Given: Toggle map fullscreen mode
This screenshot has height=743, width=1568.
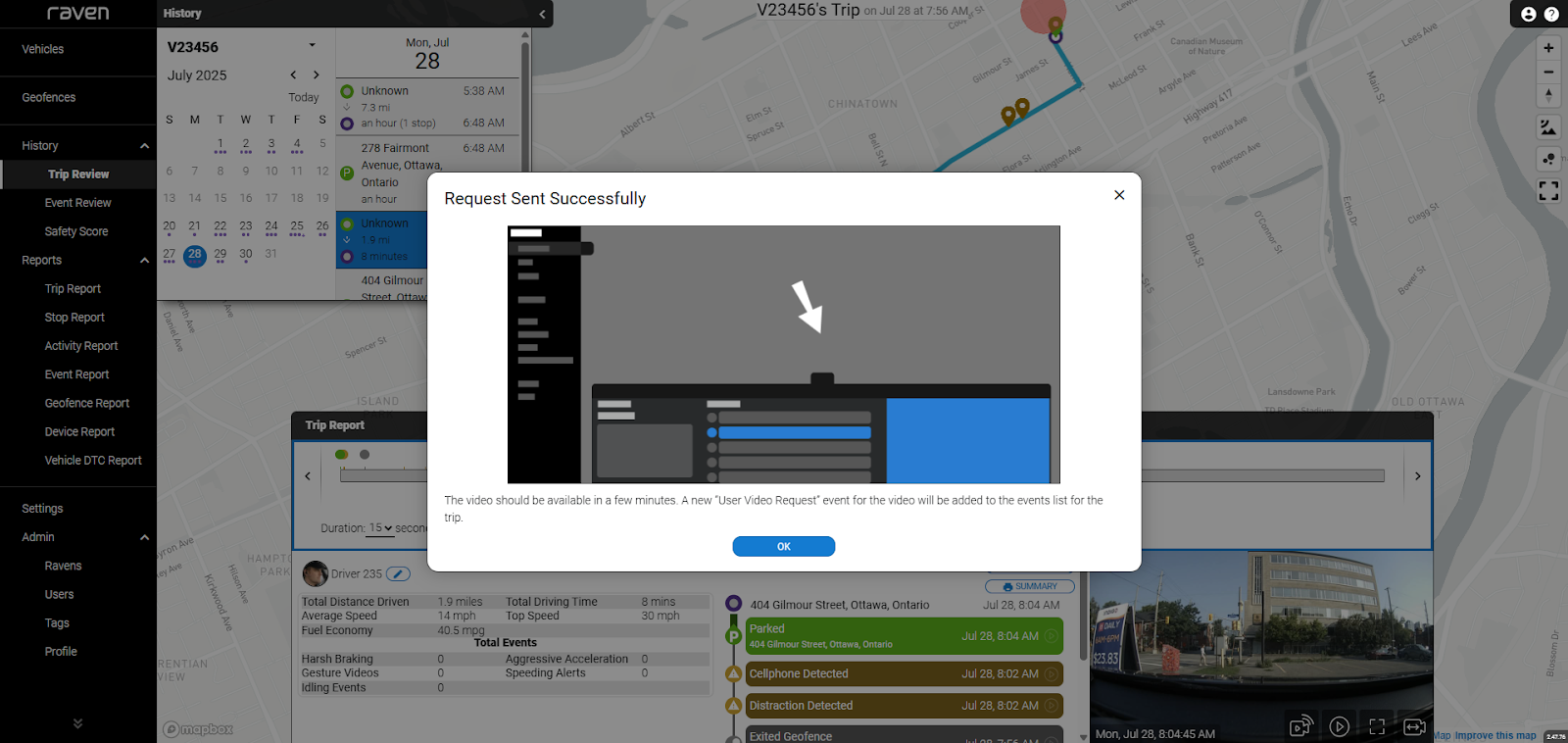Looking at the screenshot, I should pos(1548,190).
